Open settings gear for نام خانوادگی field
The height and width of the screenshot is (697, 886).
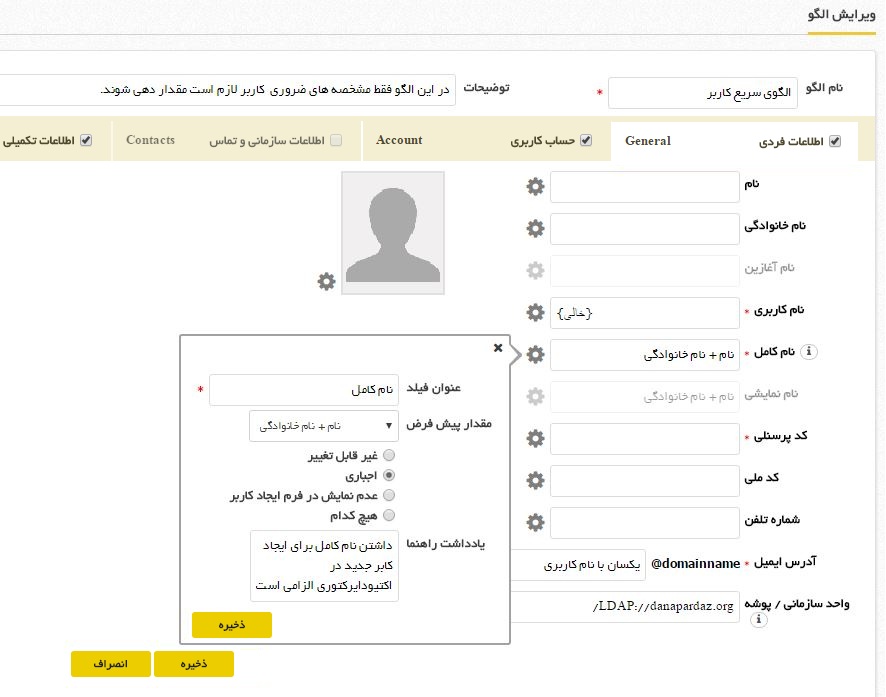click(x=535, y=228)
